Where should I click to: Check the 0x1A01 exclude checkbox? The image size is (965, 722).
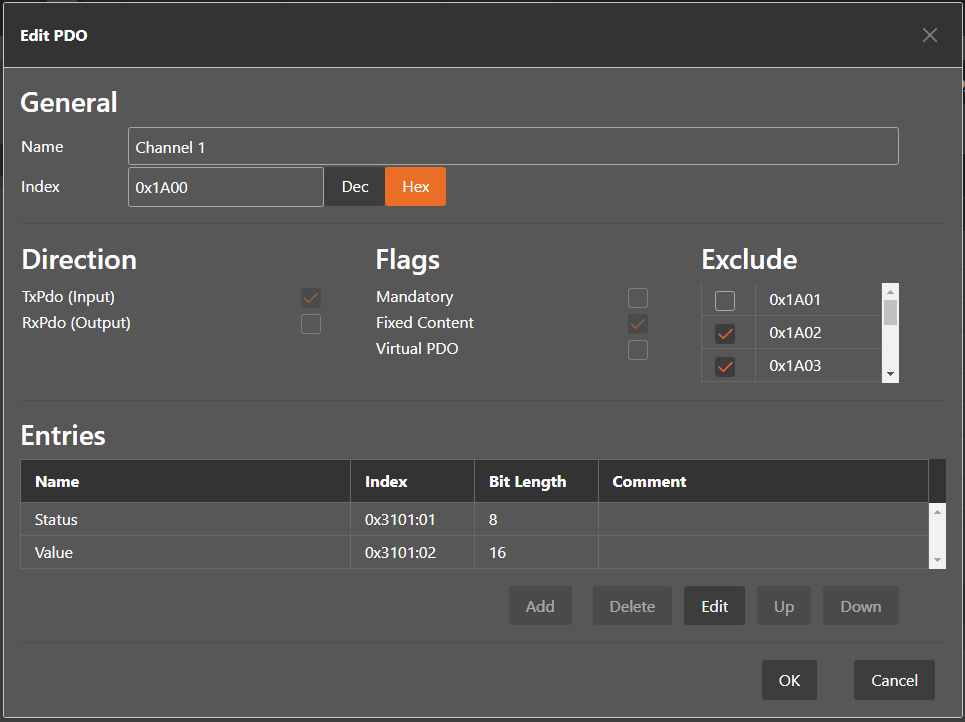coord(725,300)
